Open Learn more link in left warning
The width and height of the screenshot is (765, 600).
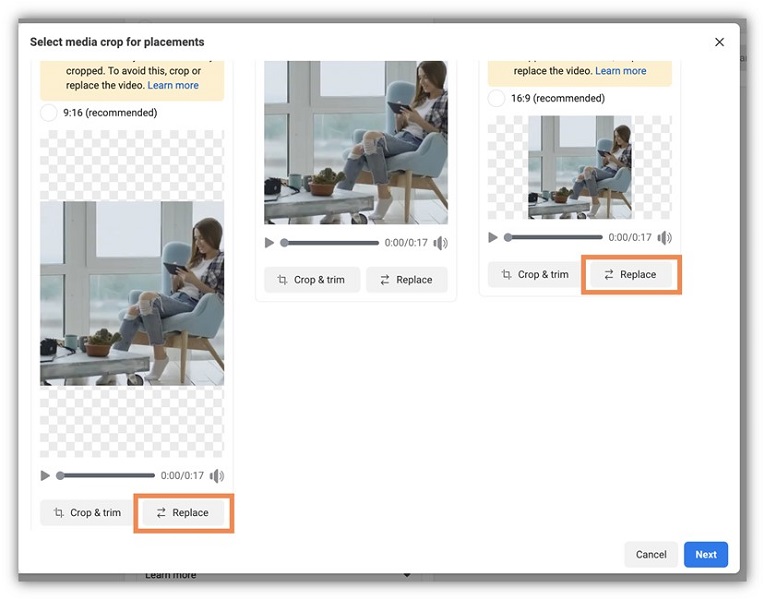(173, 86)
